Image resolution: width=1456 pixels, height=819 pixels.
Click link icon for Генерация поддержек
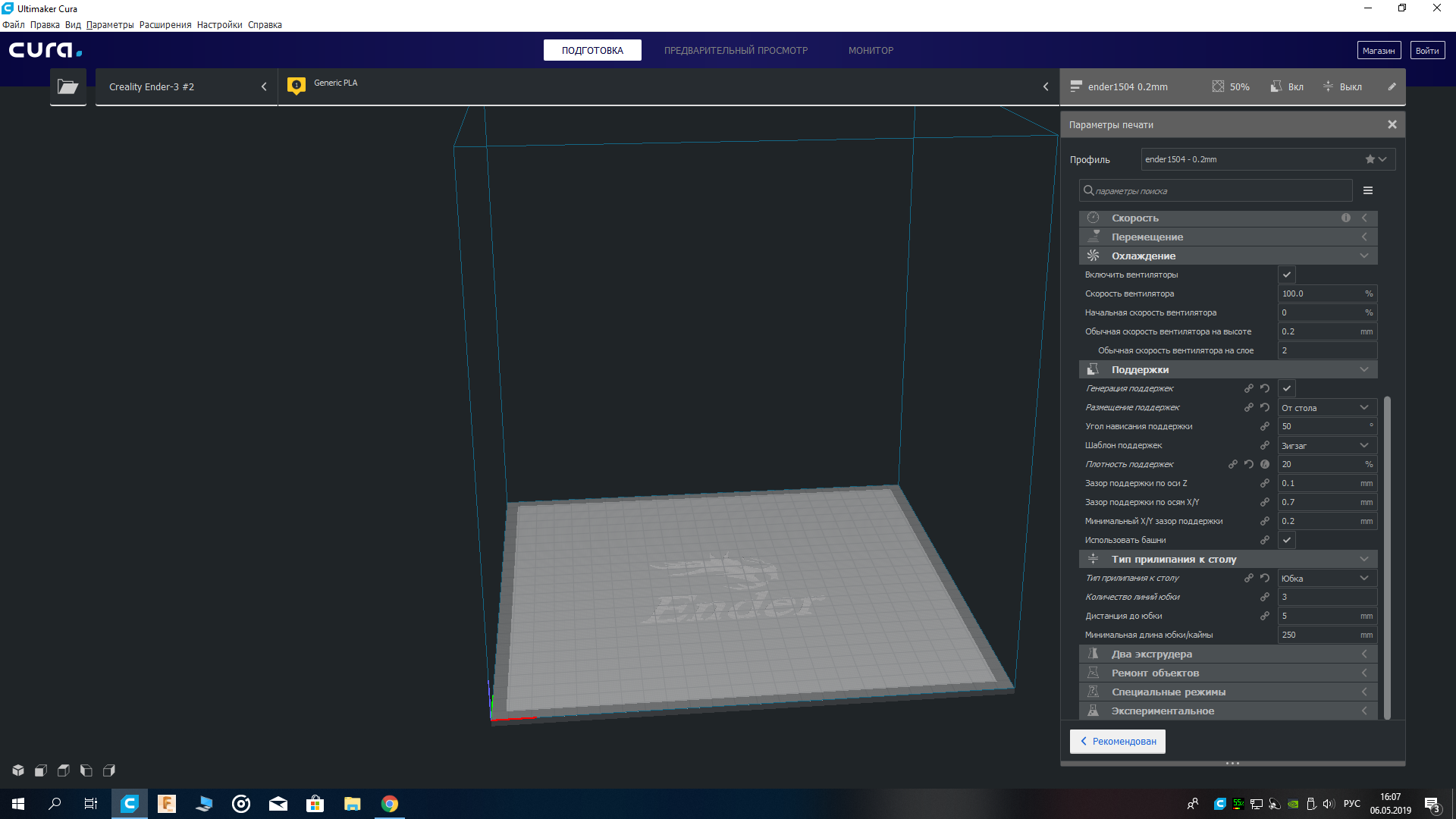[x=1249, y=388]
